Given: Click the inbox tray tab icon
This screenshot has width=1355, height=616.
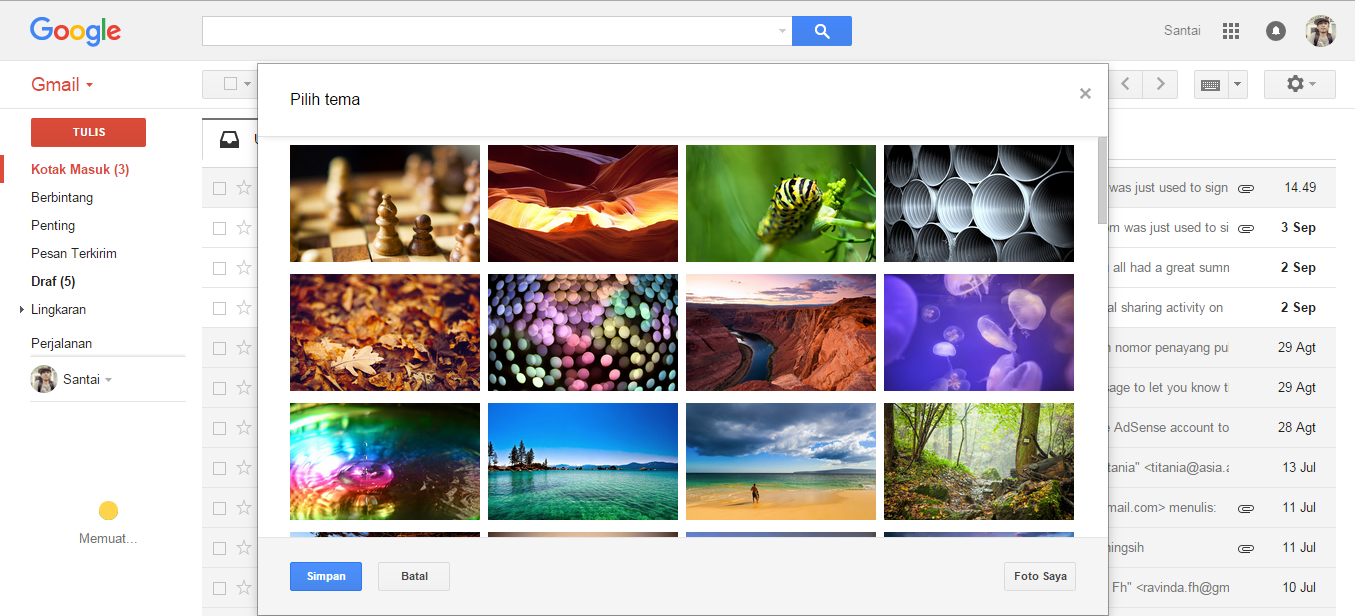Looking at the screenshot, I should coord(229,139).
